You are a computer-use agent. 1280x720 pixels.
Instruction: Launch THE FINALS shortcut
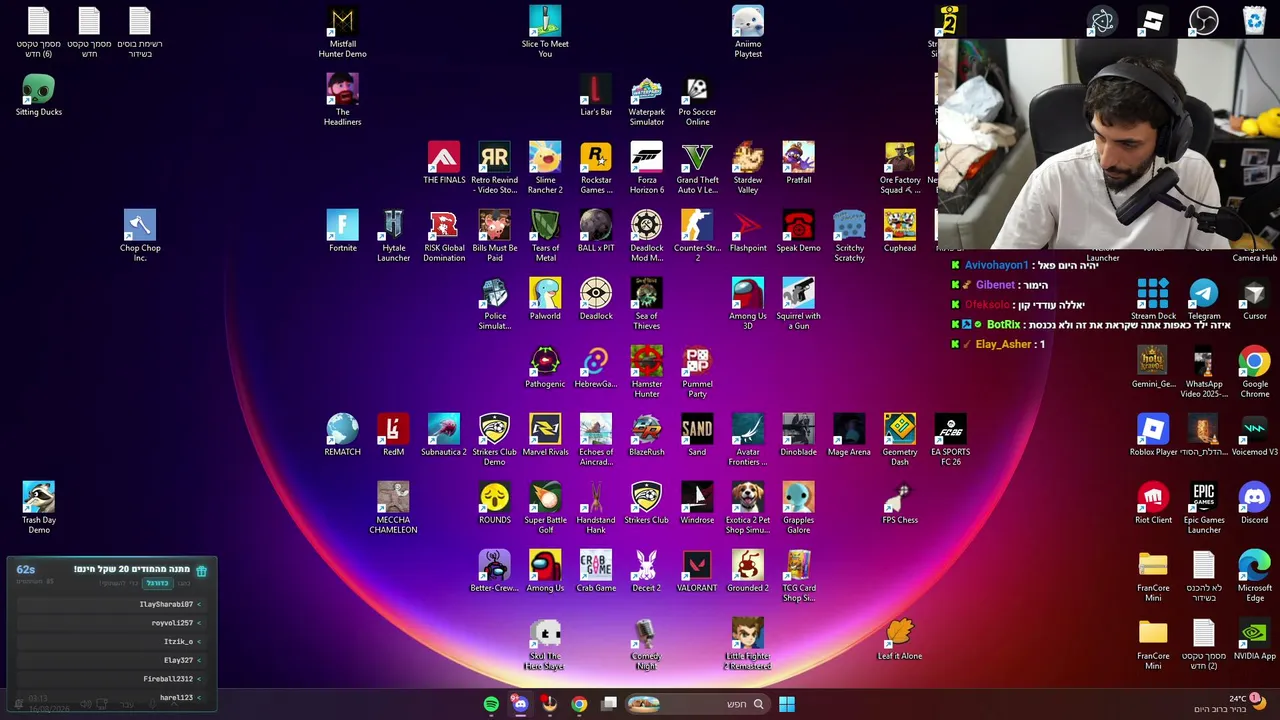(x=444, y=164)
